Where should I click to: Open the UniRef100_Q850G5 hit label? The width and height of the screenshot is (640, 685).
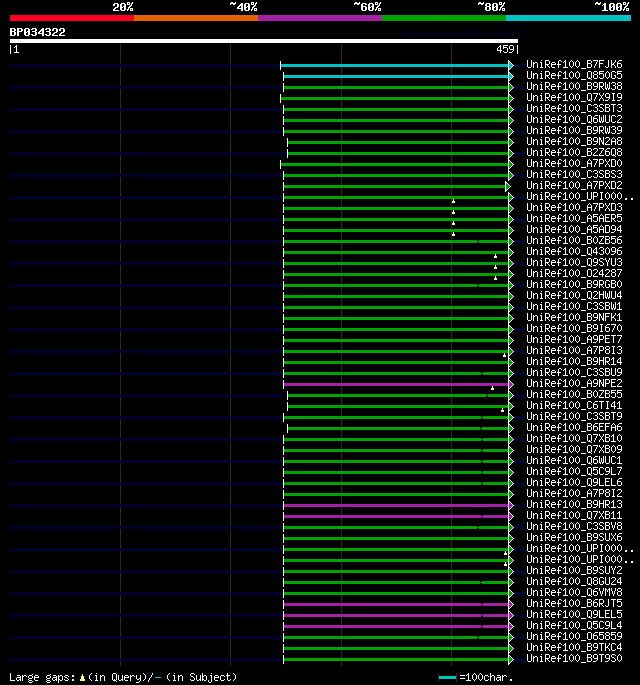tap(574, 76)
